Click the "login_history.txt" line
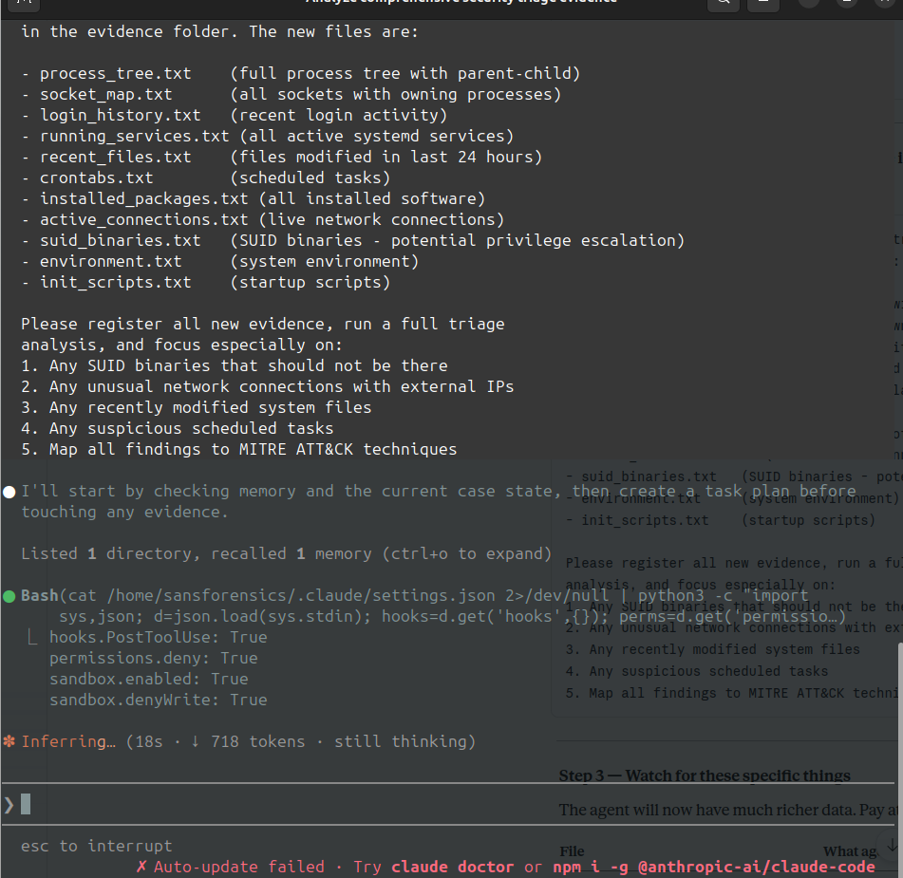 [234, 115]
